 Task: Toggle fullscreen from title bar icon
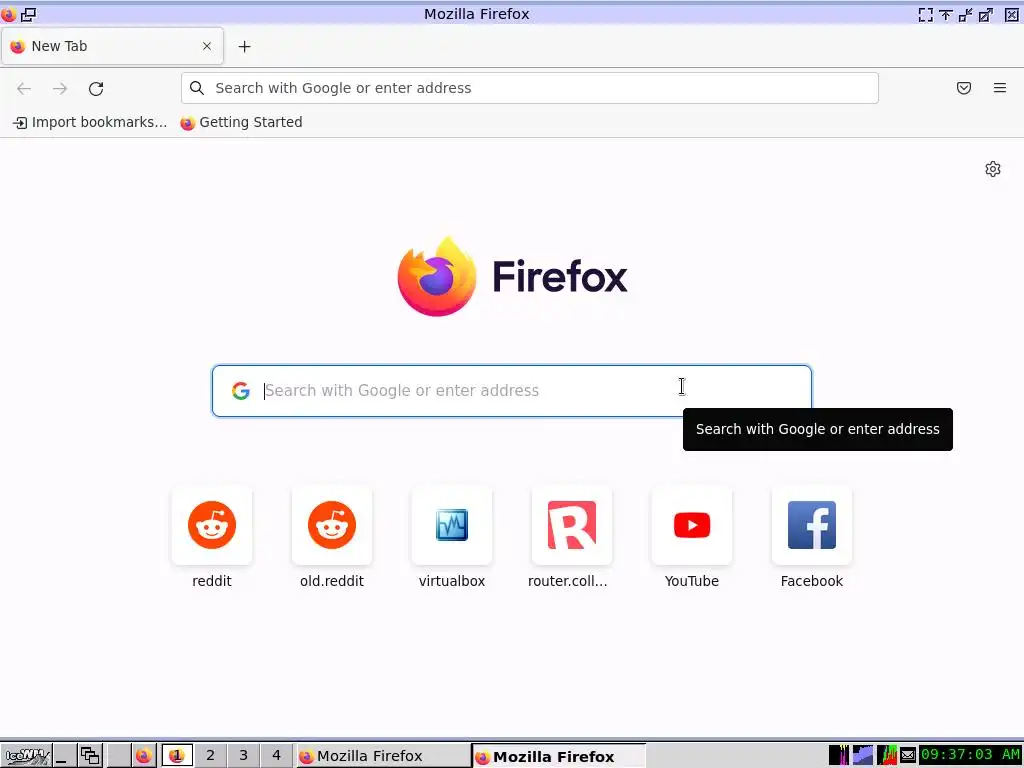tap(925, 14)
